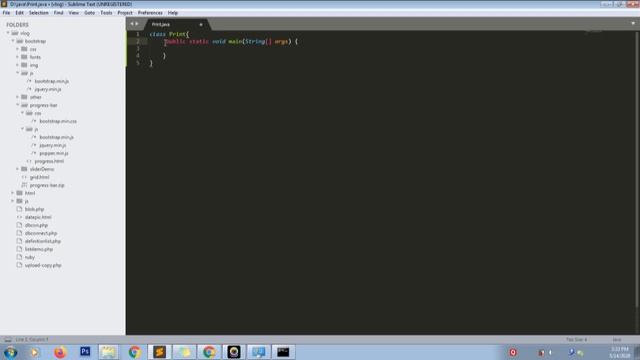
Task: Expand the fonts folder arrow
Action: tap(18, 57)
